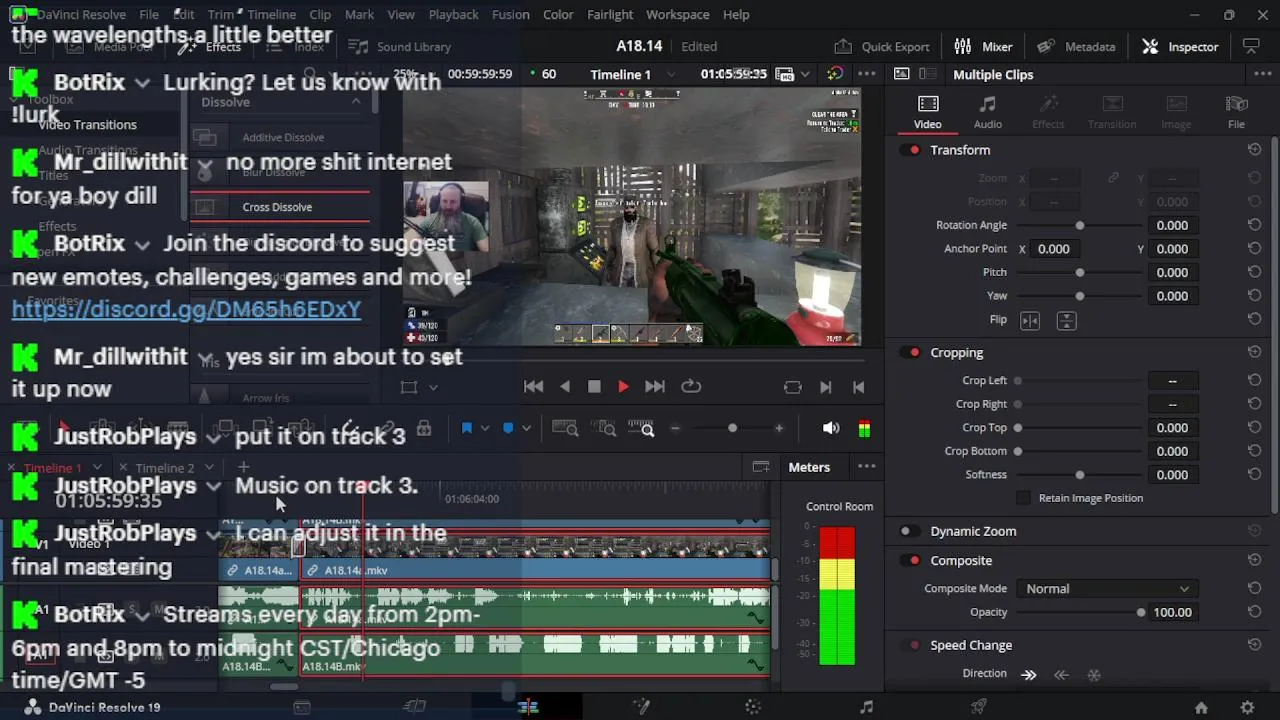Image resolution: width=1280 pixels, height=720 pixels.
Task: Open the Playback menu
Action: (x=453, y=14)
